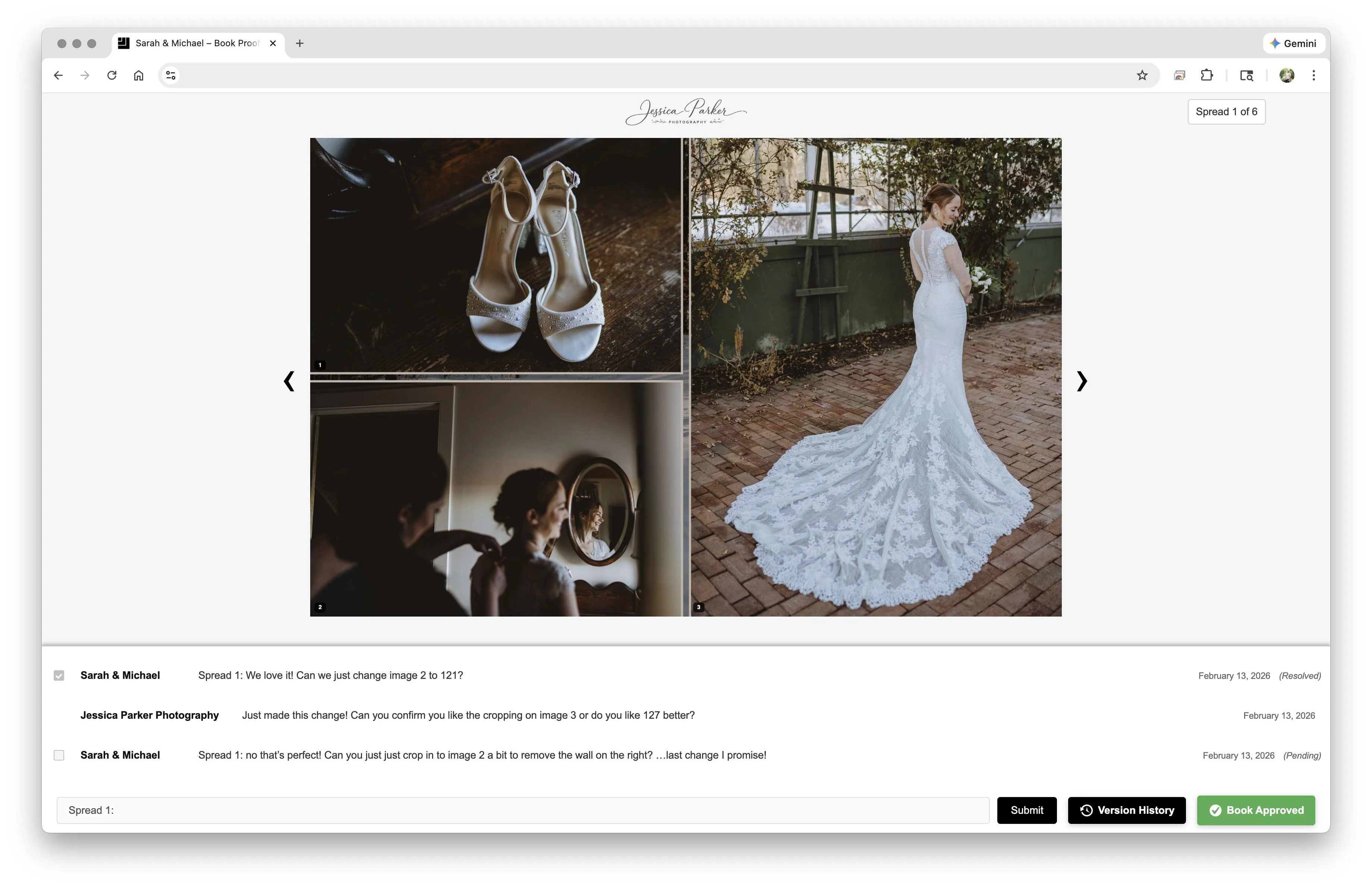Click the Home icon in the toolbar

coord(138,75)
